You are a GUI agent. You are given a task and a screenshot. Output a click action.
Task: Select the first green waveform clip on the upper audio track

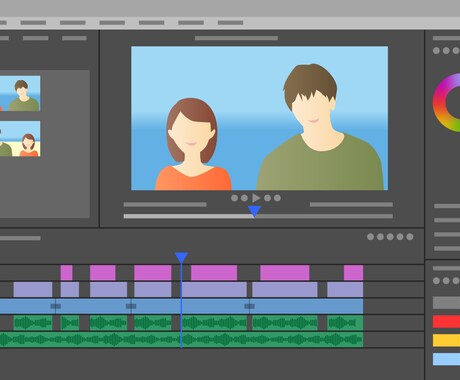[x=33, y=323]
